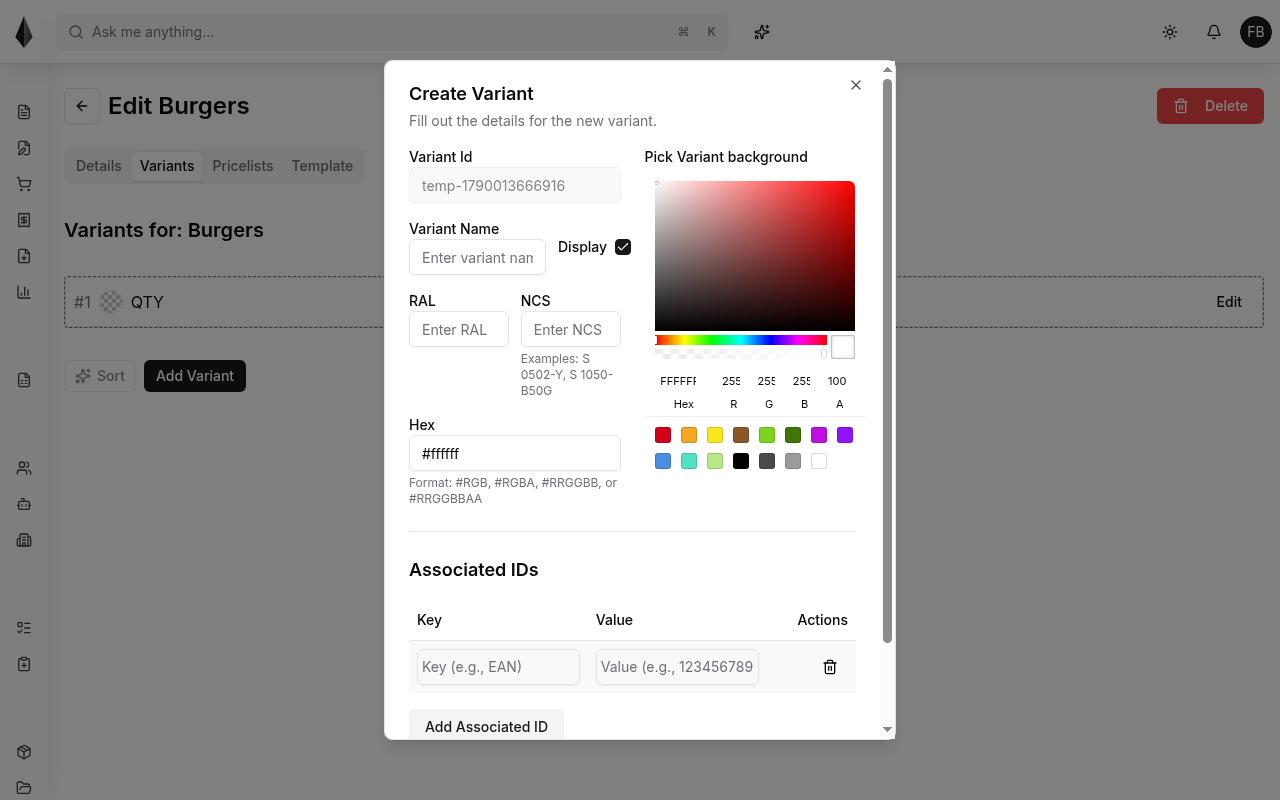Click inside the color saturation picker area
Screen dimensions: 1280x800
(x=755, y=256)
